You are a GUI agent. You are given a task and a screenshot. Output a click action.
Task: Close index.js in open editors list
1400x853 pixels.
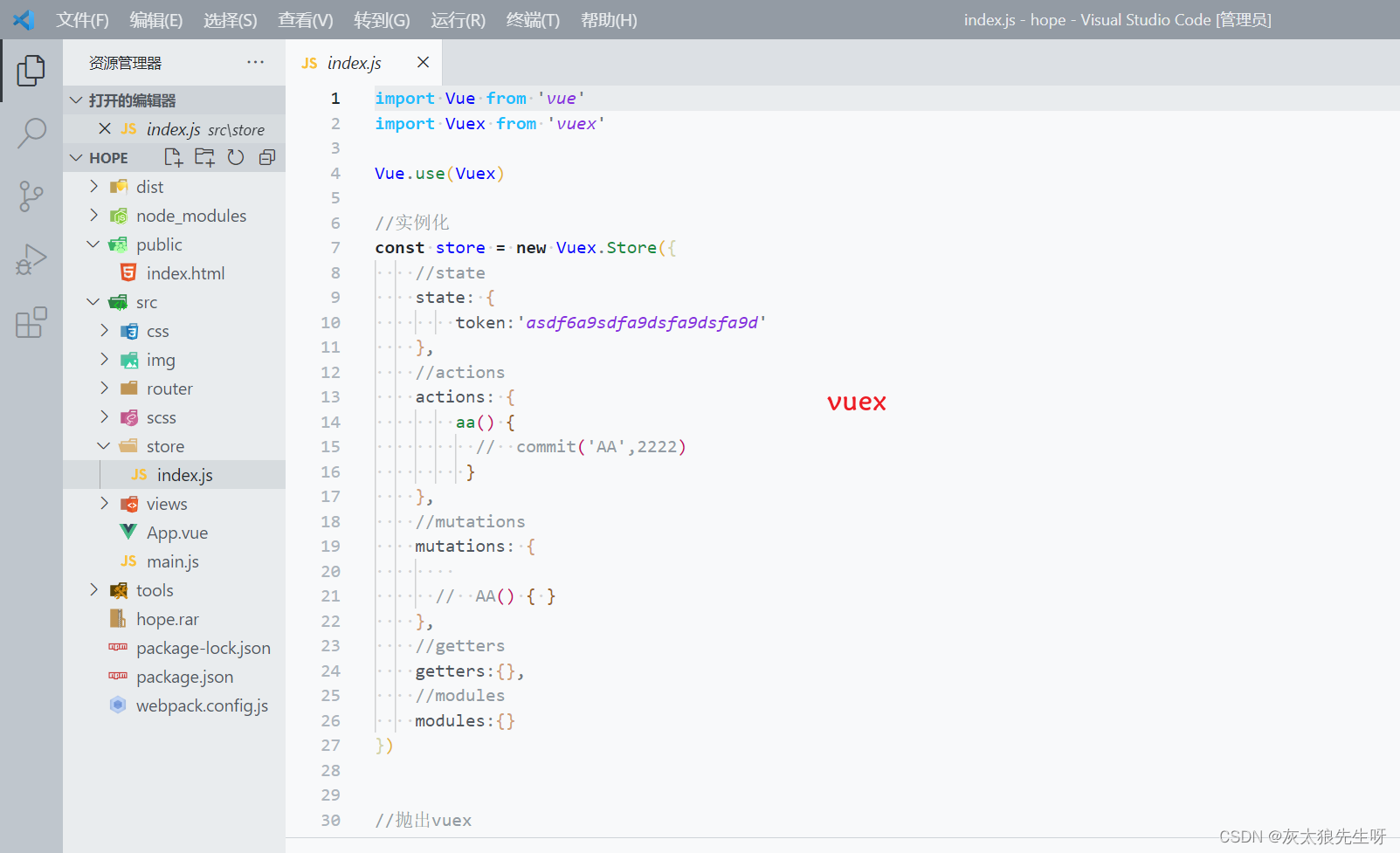click(x=105, y=128)
